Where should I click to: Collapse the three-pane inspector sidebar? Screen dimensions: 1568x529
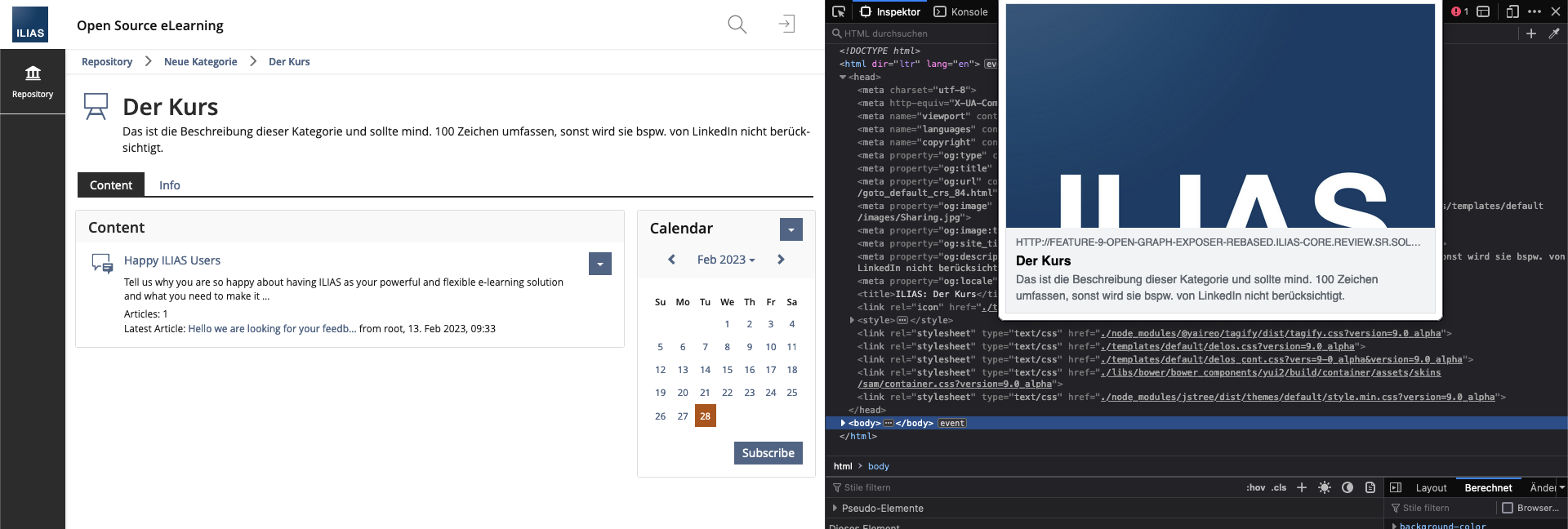click(x=1396, y=487)
